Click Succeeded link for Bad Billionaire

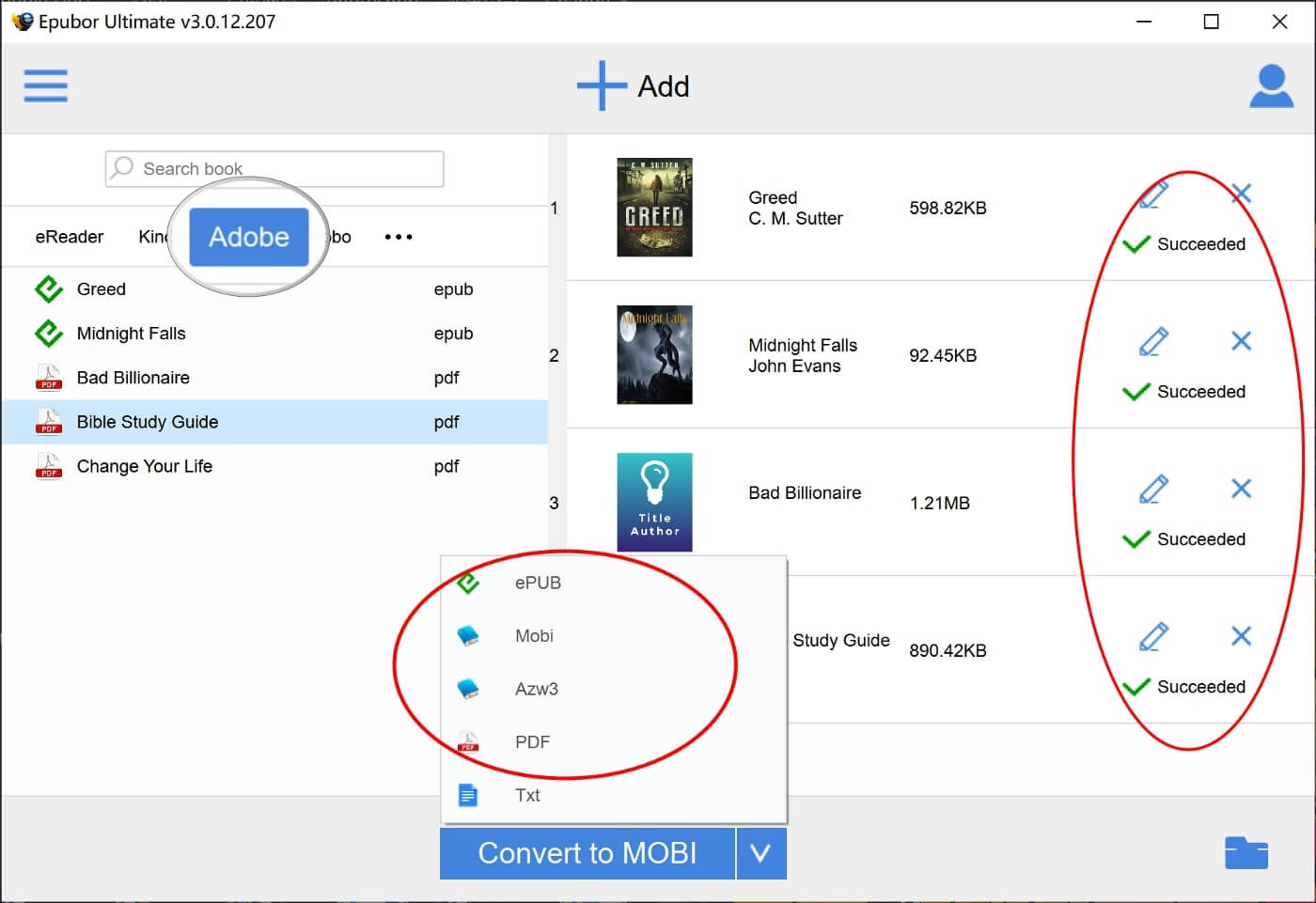(x=1200, y=539)
